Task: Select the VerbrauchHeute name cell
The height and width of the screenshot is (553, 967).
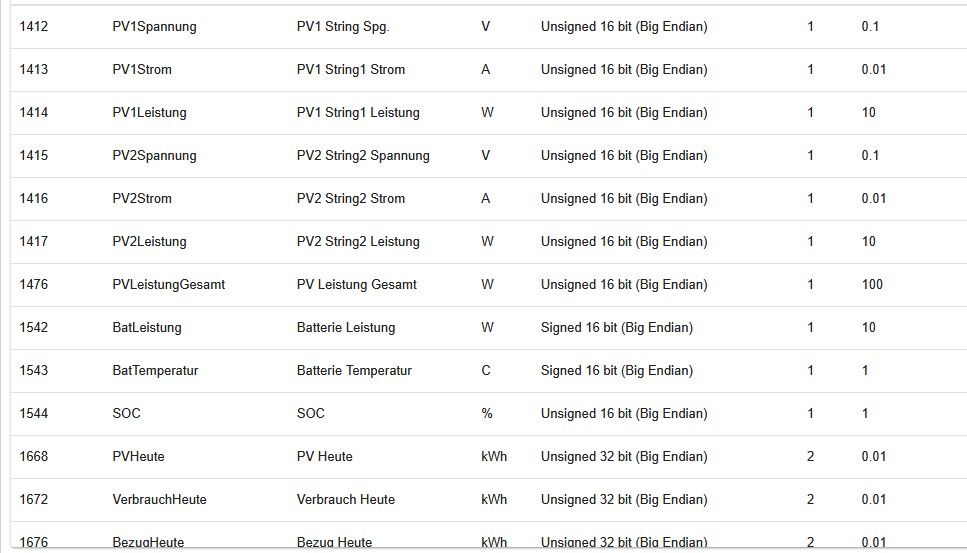Action: pyautogui.click(x=159, y=500)
